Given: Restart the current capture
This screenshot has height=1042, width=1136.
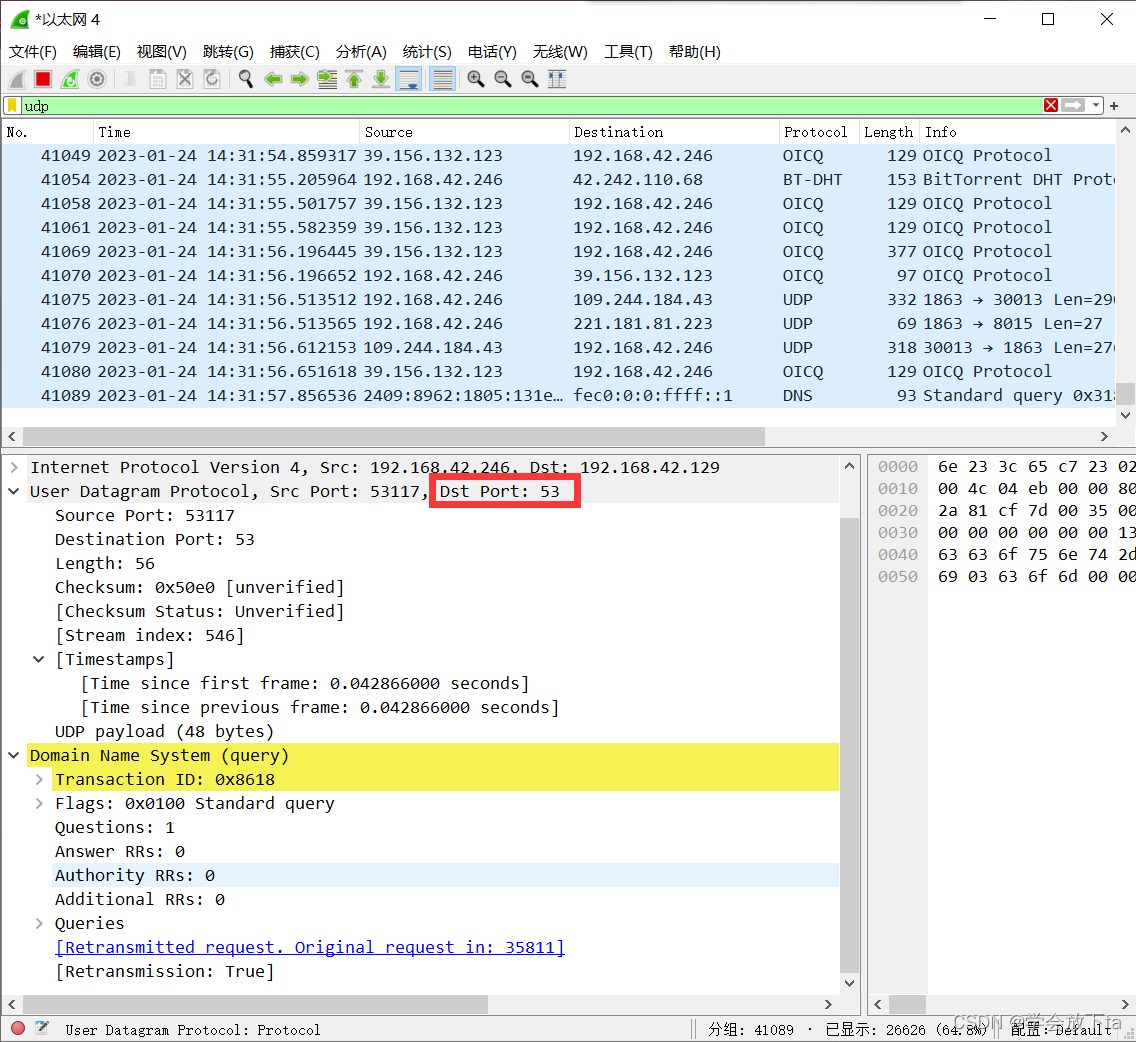Looking at the screenshot, I should point(70,79).
